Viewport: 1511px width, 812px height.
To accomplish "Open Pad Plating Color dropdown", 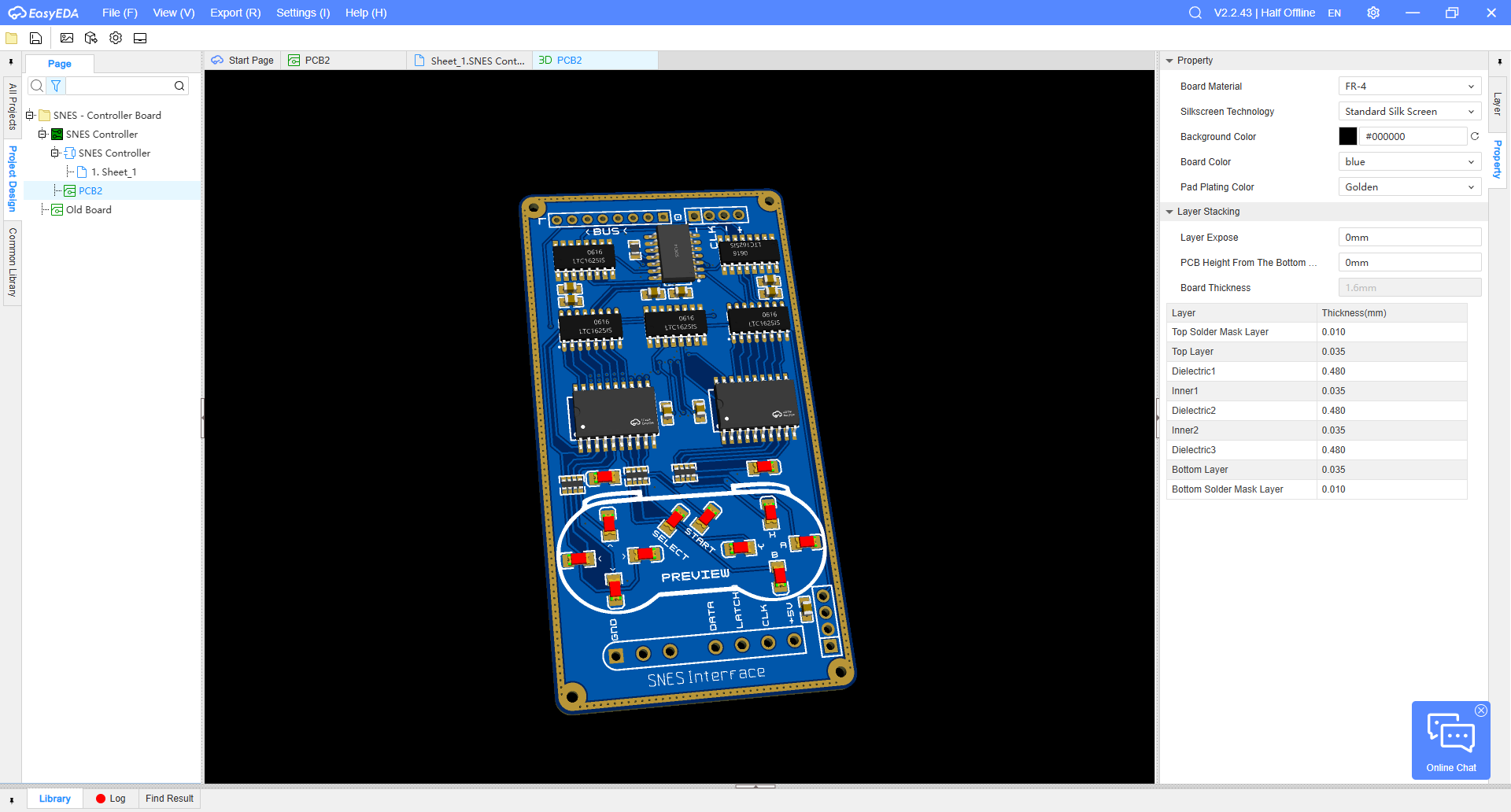I will pyautogui.click(x=1409, y=187).
